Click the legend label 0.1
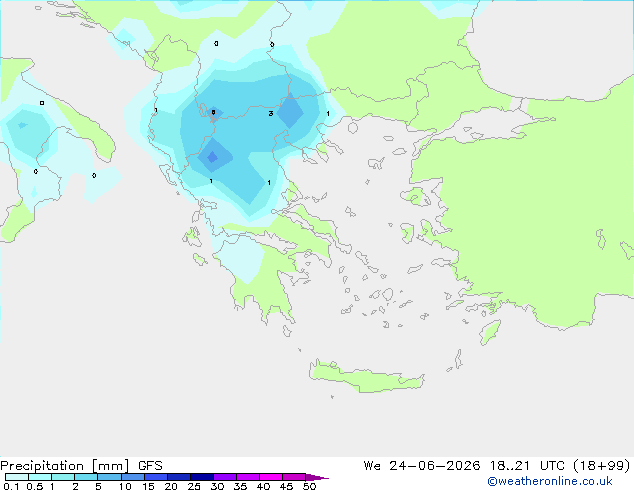This screenshot has height=490, width=634. coord(11,486)
